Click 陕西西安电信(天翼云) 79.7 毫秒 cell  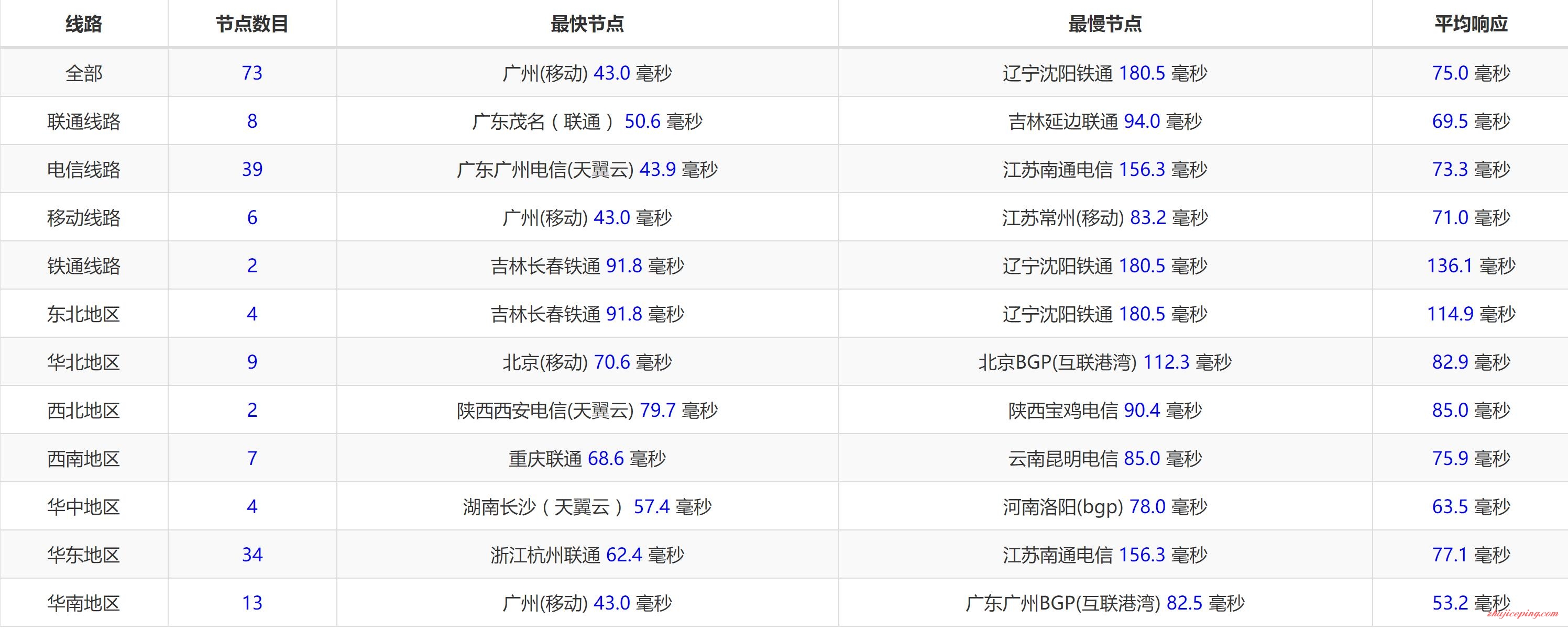[x=587, y=410]
